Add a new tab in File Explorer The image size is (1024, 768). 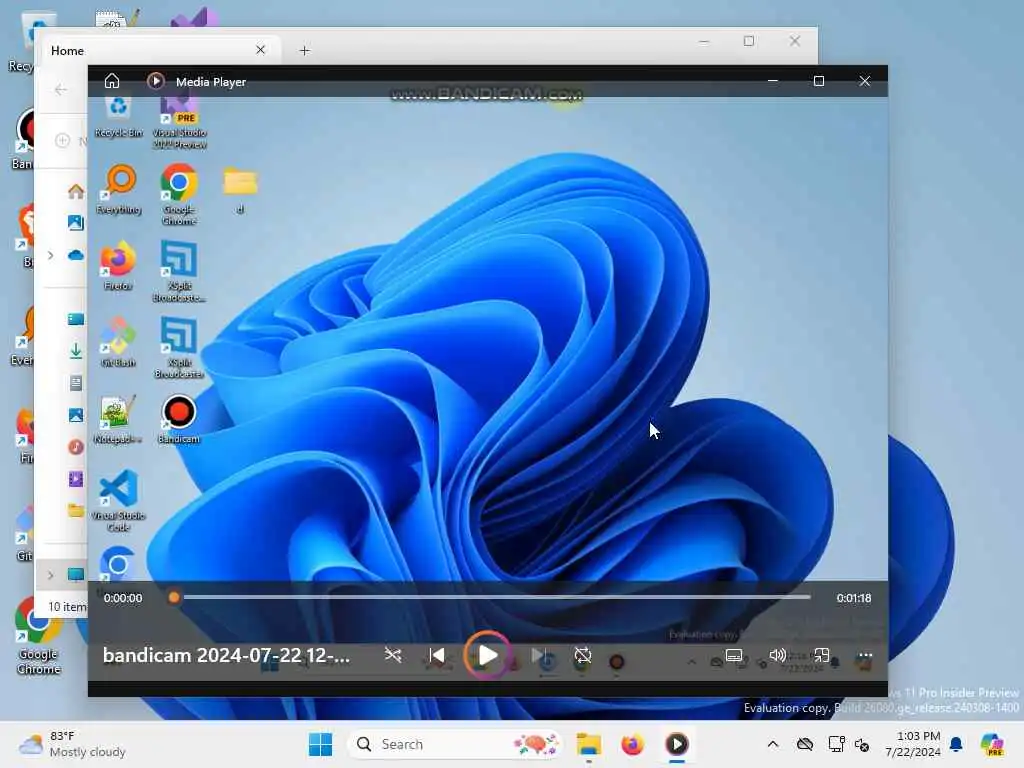pos(304,50)
